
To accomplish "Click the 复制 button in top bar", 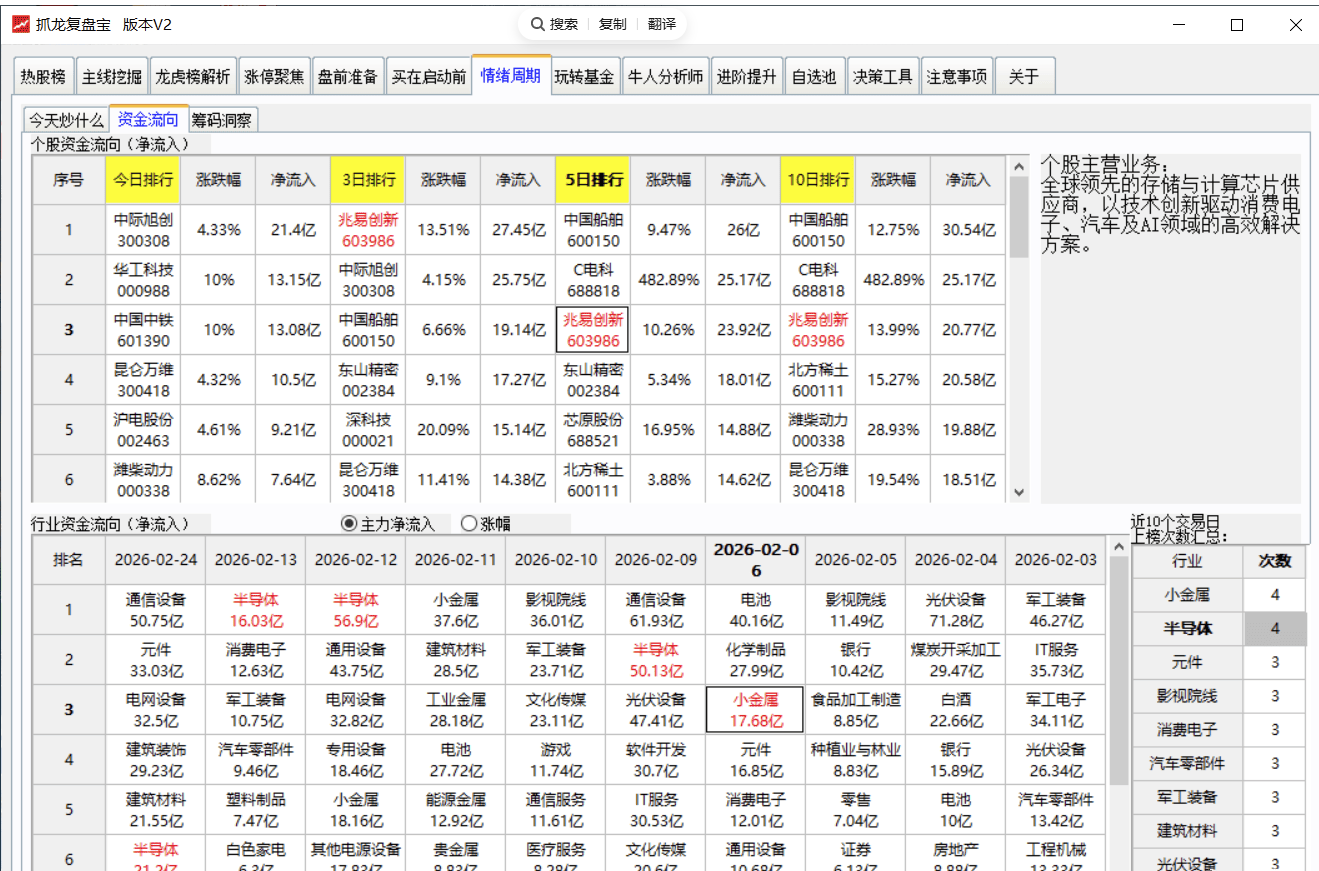I will tap(613, 24).
